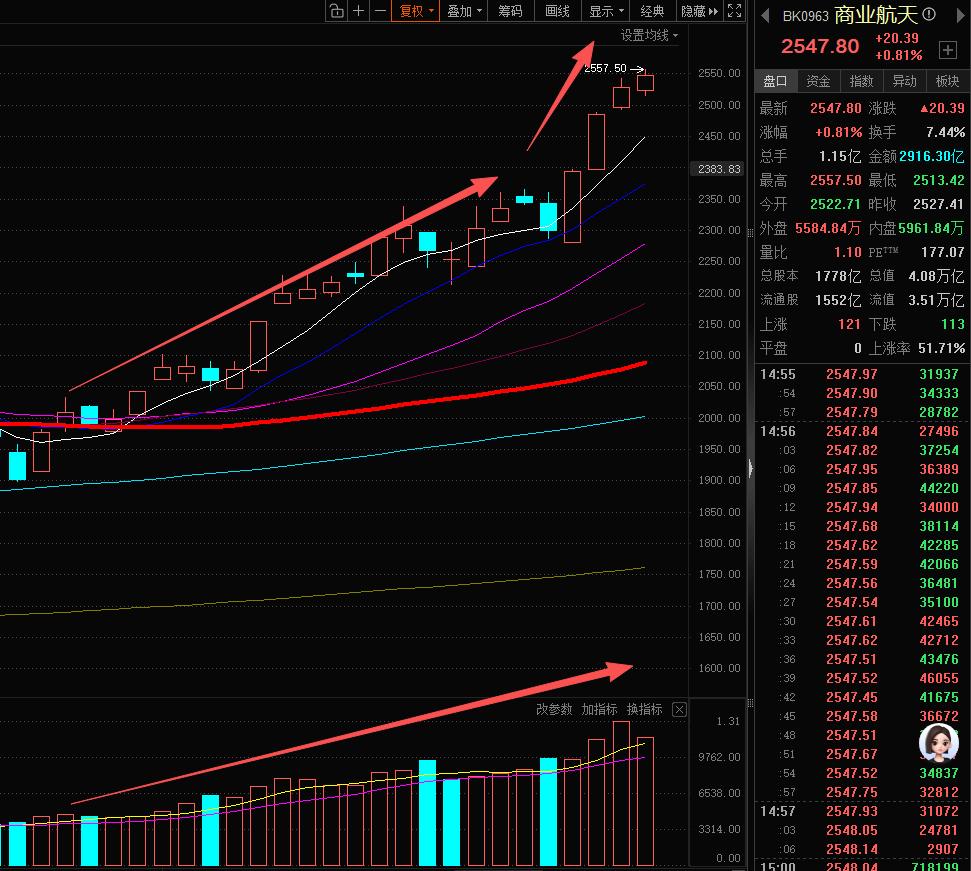
Task: Click the current price 2547.80 header
Action: tap(820, 46)
